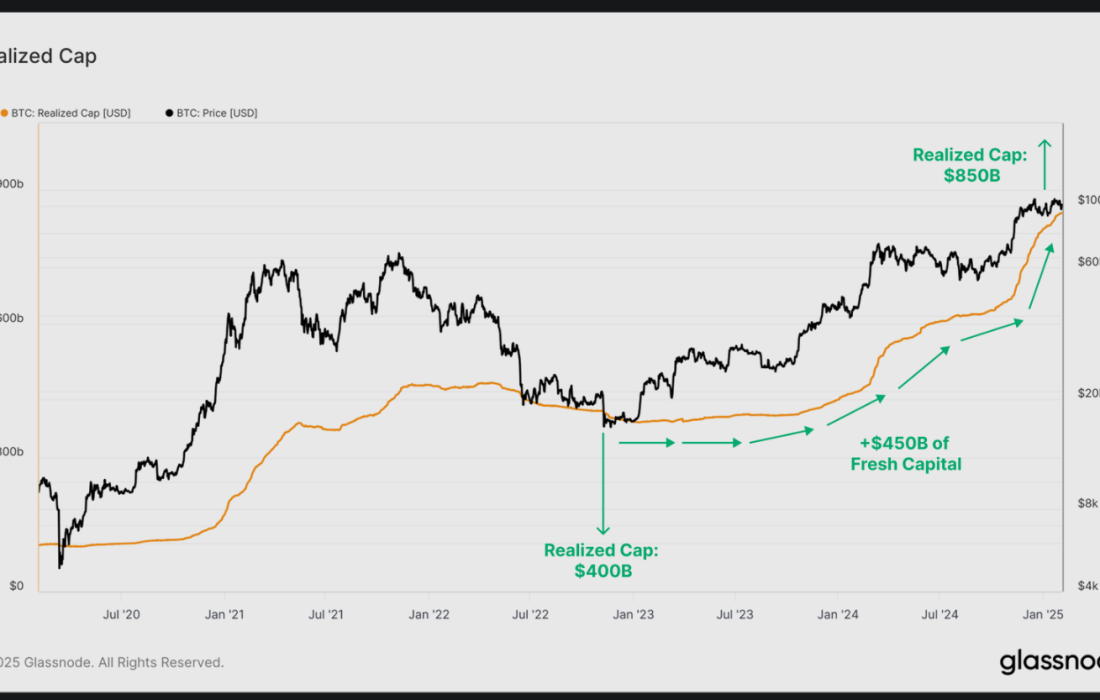
Task: Select the Jan '25 x-axis label
Action: 1043,613
